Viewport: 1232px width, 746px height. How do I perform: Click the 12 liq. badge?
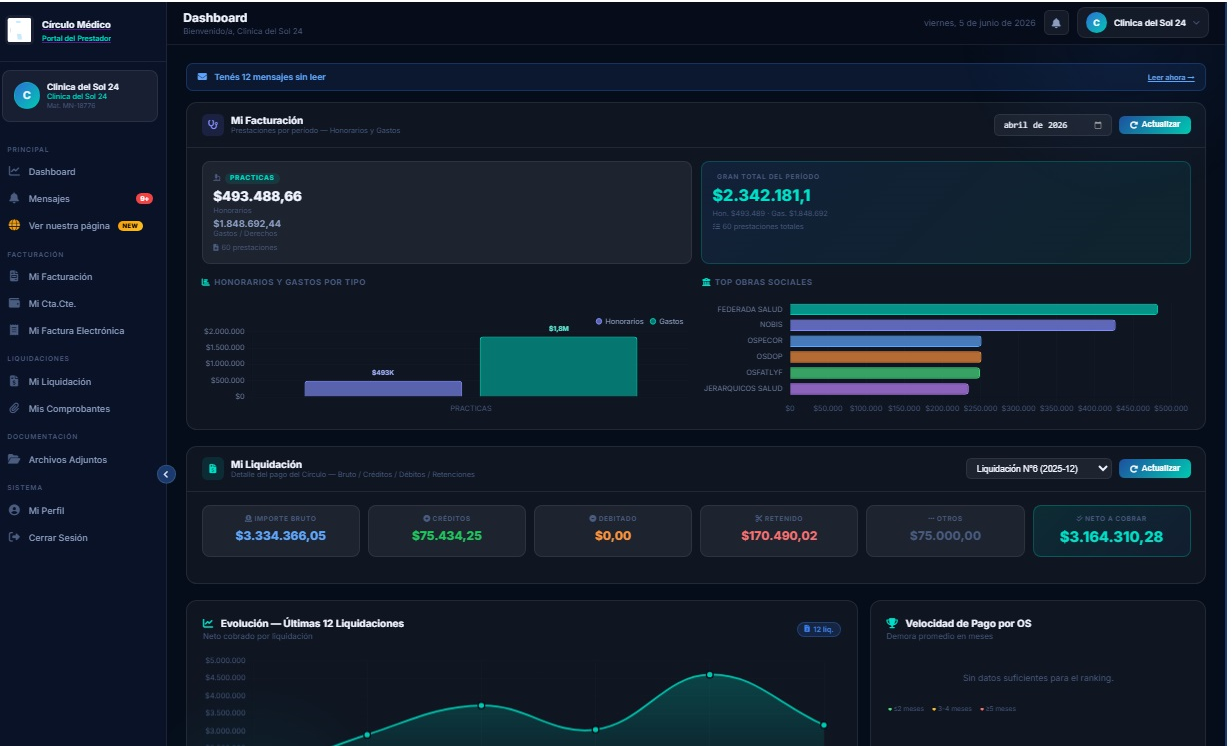click(x=819, y=629)
